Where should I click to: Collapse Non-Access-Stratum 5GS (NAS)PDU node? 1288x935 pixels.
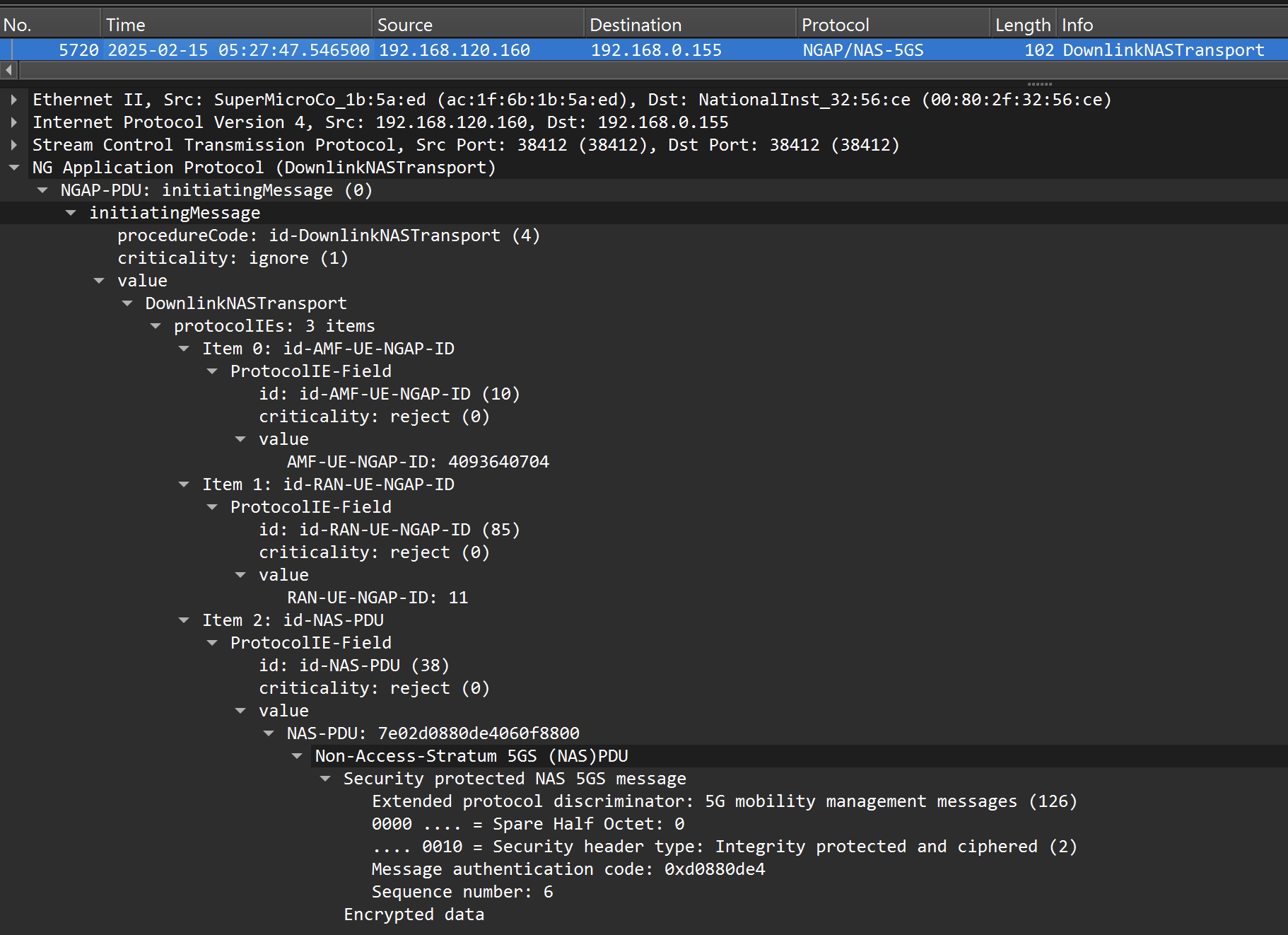297,756
